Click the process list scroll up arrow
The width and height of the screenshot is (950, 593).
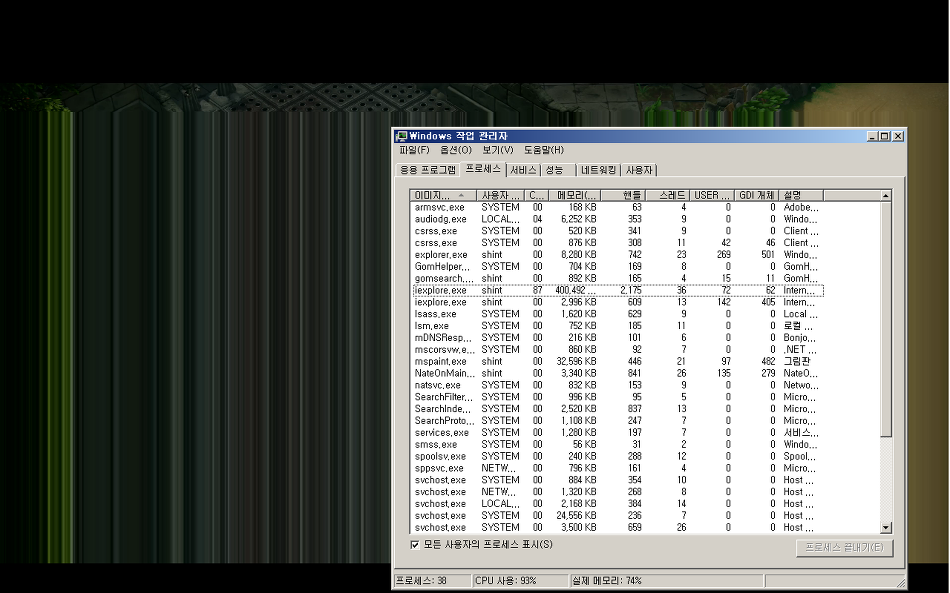point(886,196)
